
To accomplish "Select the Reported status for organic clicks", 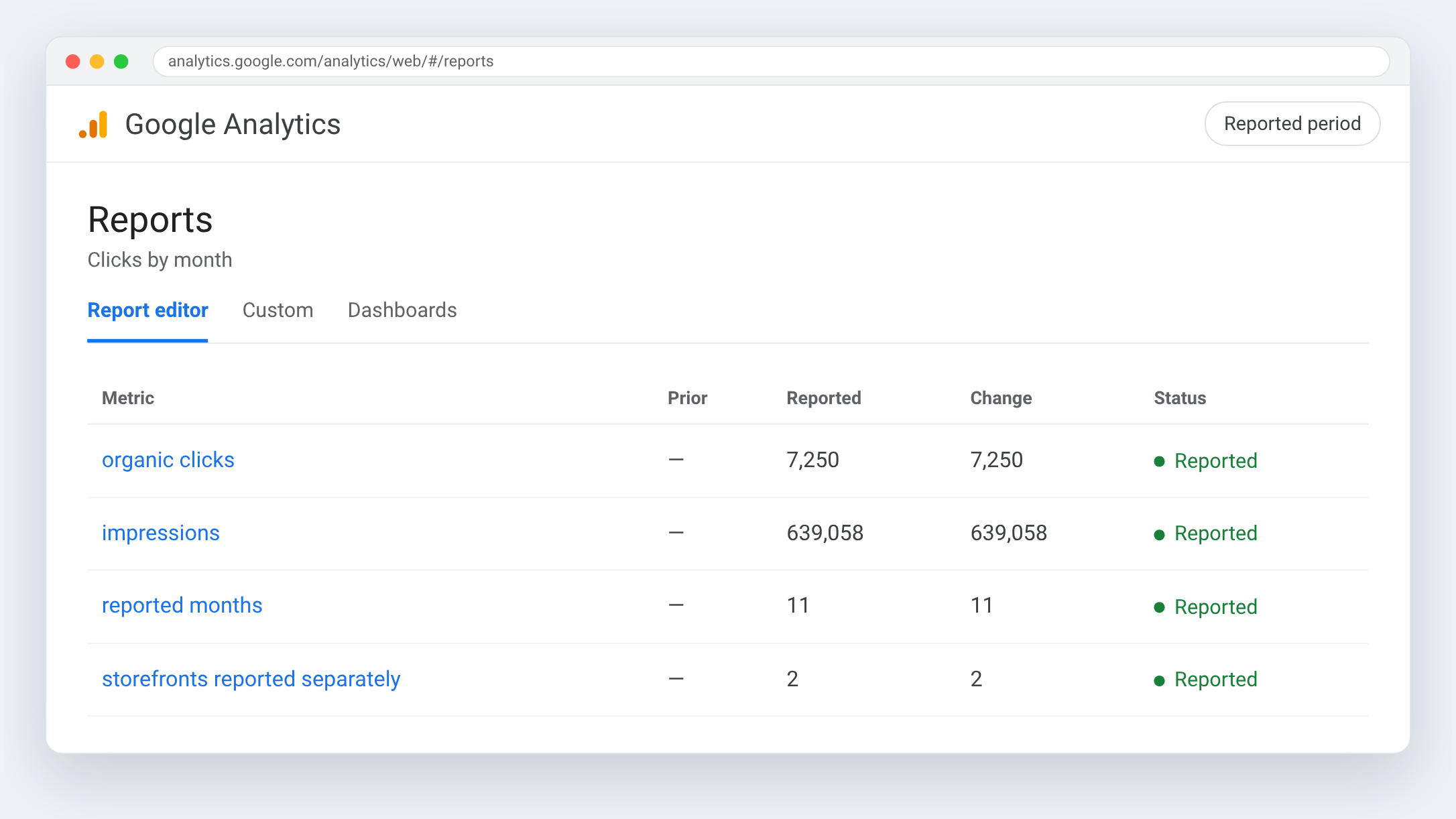I will (1205, 461).
